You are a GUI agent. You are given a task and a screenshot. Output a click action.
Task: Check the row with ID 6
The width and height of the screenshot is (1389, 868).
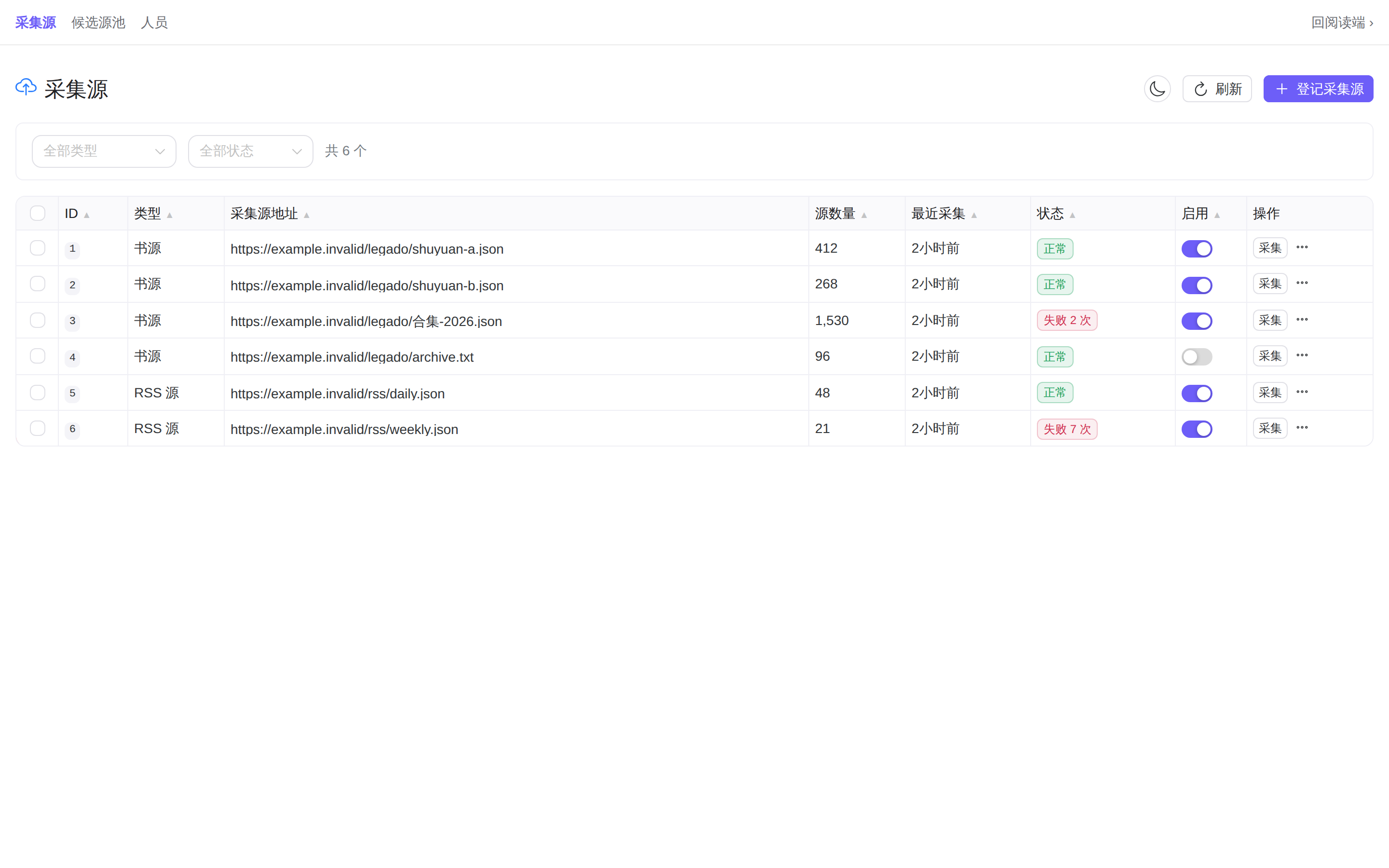[x=37, y=428]
